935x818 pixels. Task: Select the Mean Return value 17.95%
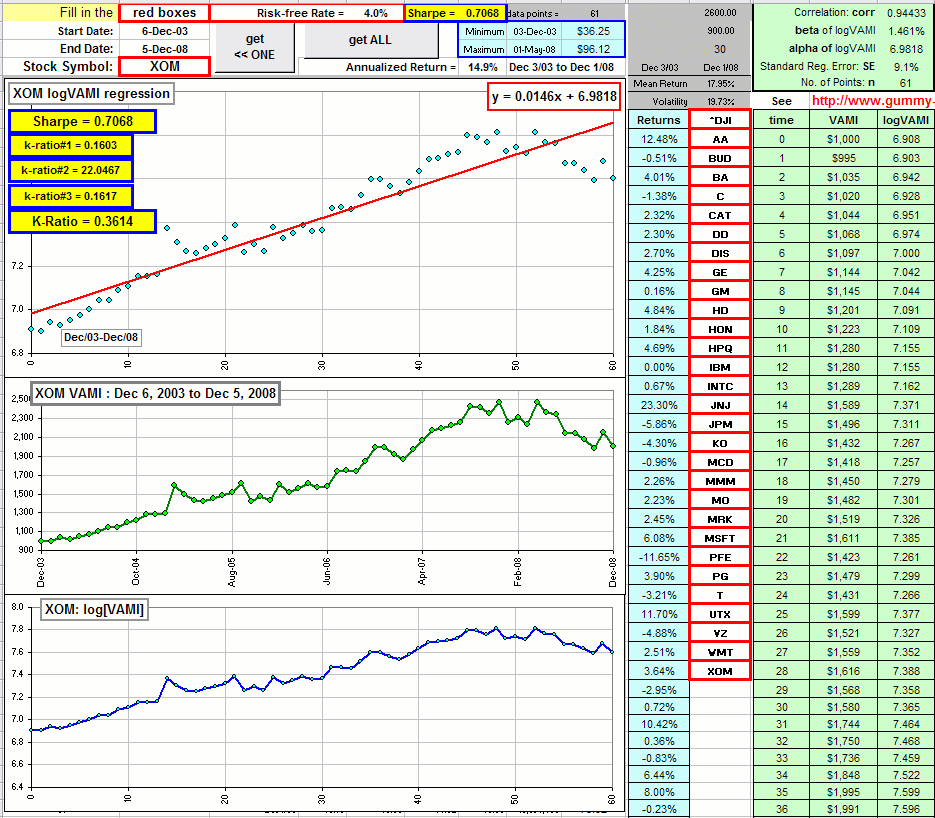tap(720, 84)
